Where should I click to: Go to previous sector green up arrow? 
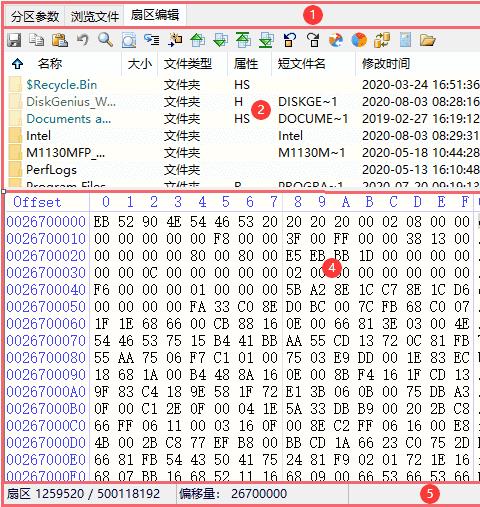point(197,40)
